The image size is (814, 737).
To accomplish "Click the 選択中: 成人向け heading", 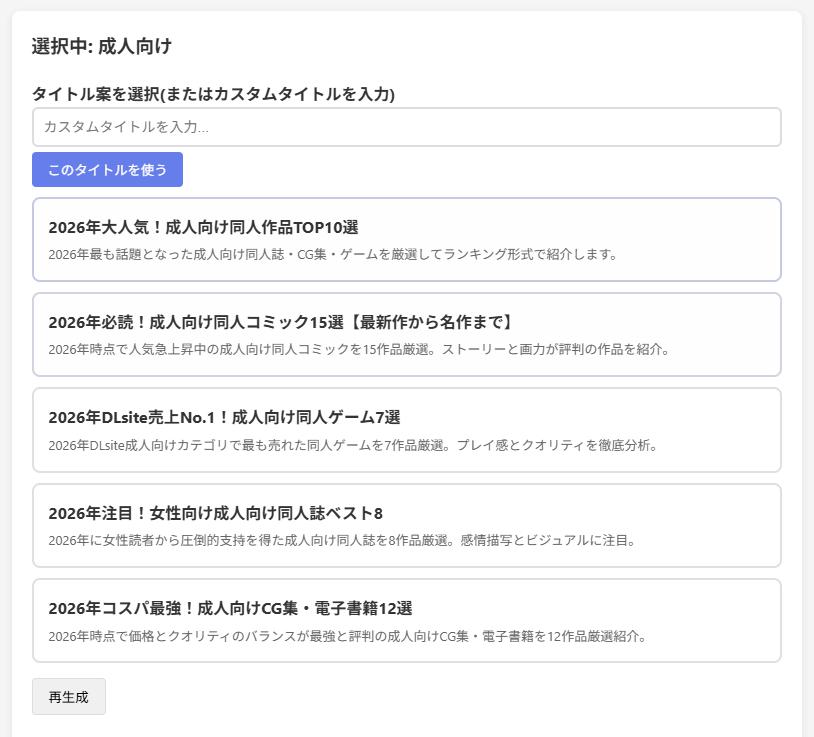I will click(x=102, y=46).
